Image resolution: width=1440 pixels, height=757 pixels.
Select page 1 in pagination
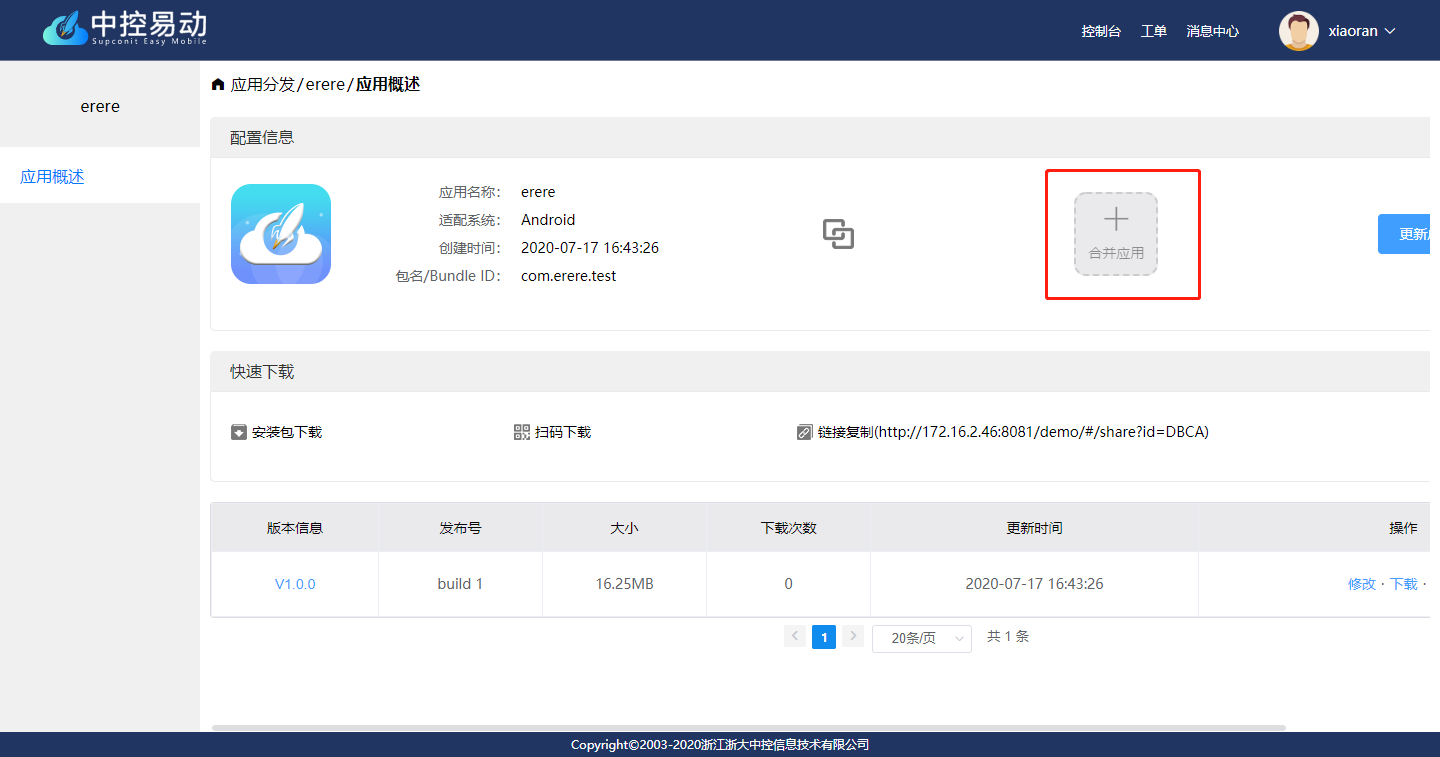[x=824, y=637]
